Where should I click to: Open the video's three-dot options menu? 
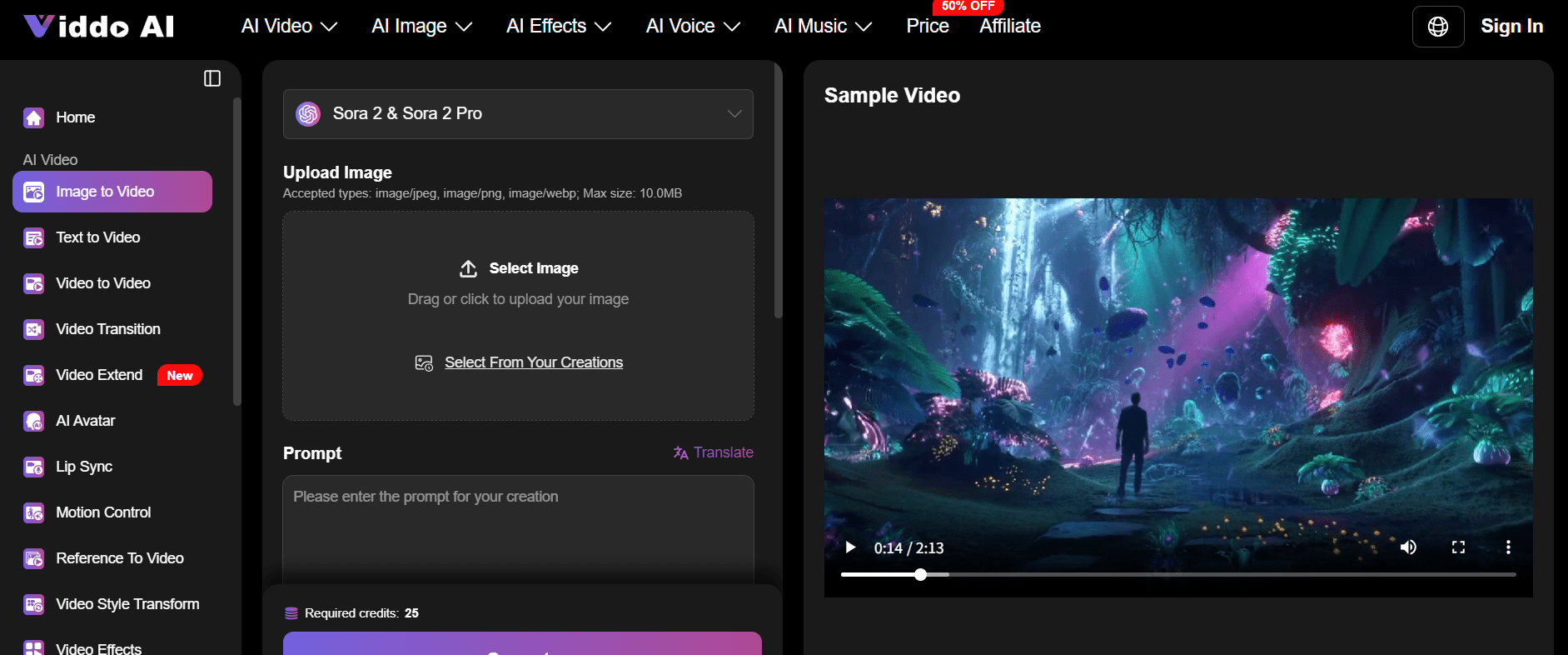(1507, 547)
